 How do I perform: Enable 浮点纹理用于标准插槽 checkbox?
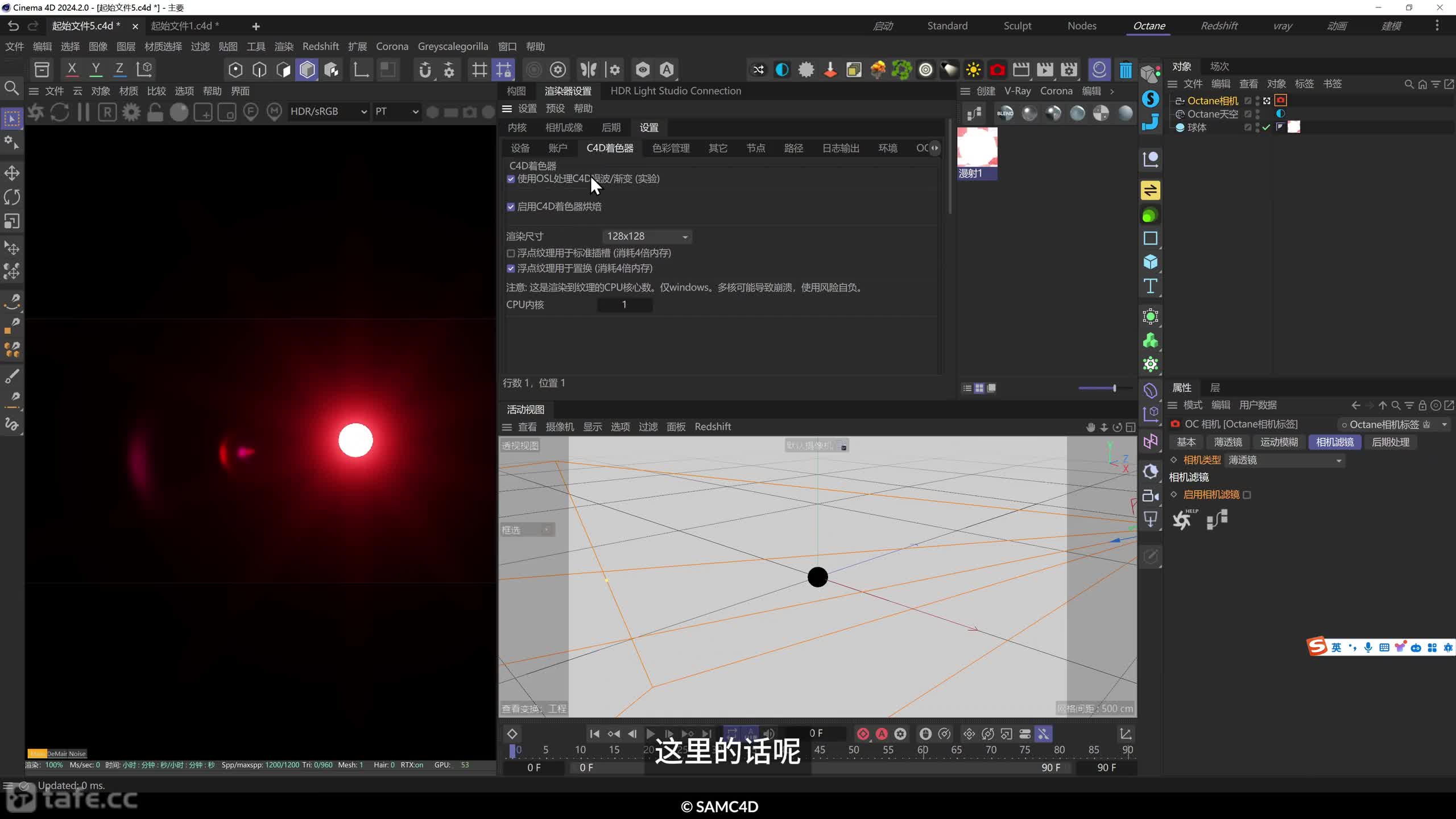point(511,254)
